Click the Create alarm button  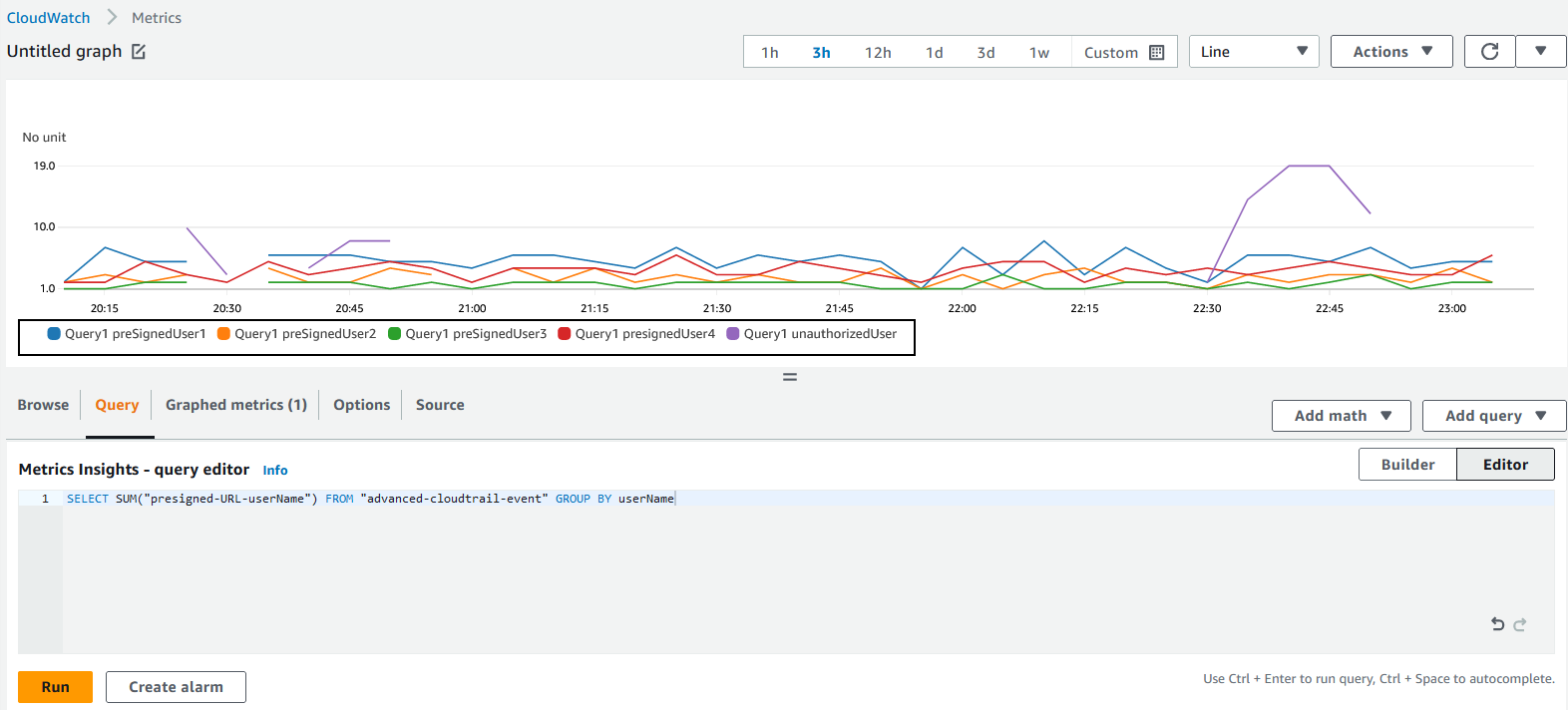(176, 687)
